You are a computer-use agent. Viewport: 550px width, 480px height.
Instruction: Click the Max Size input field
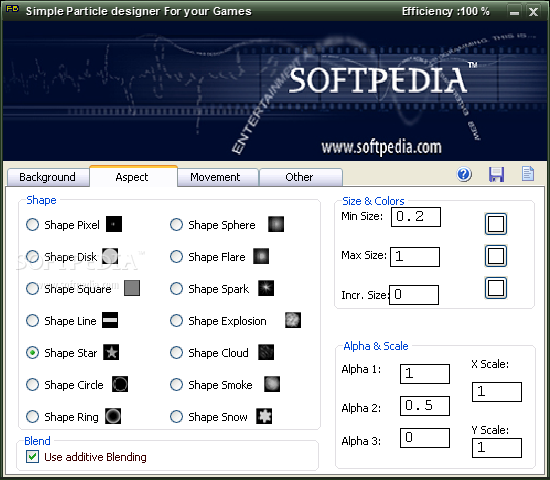(x=415, y=257)
